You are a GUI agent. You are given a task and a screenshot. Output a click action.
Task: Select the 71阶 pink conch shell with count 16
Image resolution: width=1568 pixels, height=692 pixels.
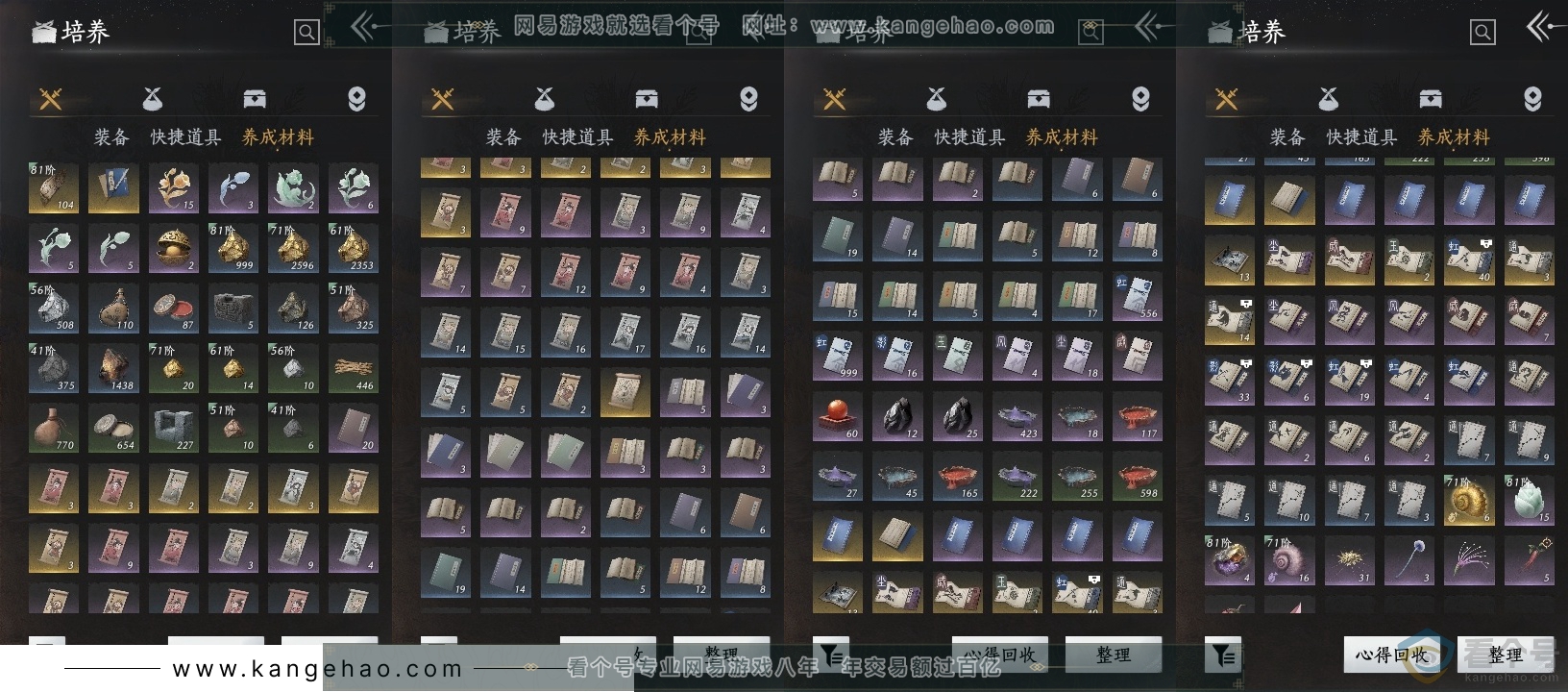pyautogui.click(x=1289, y=559)
